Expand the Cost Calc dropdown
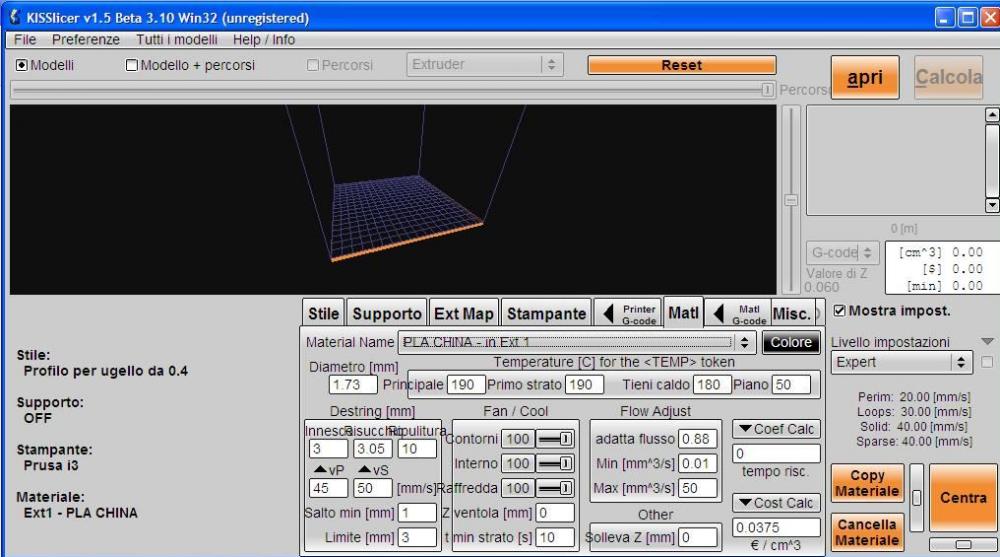 pos(777,503)
